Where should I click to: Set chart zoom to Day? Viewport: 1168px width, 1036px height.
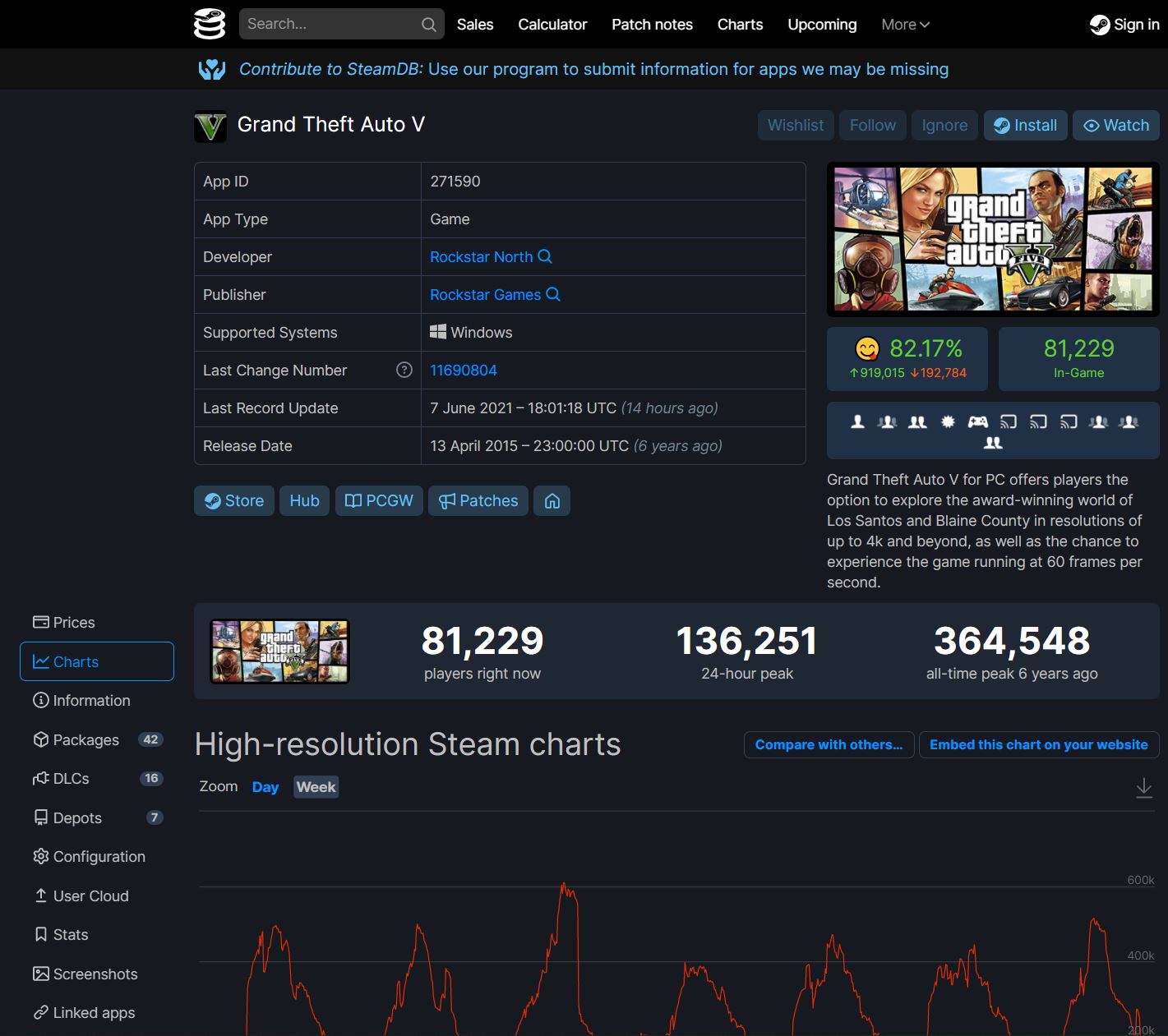[x=265, y=787]
